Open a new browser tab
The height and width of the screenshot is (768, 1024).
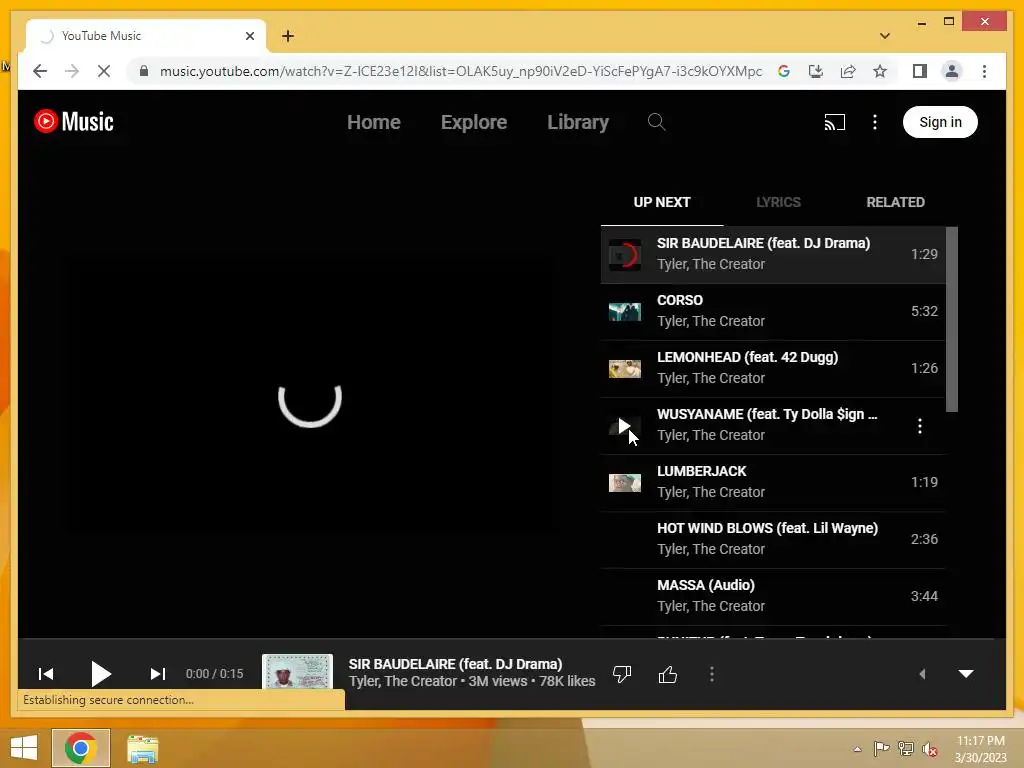287,36
